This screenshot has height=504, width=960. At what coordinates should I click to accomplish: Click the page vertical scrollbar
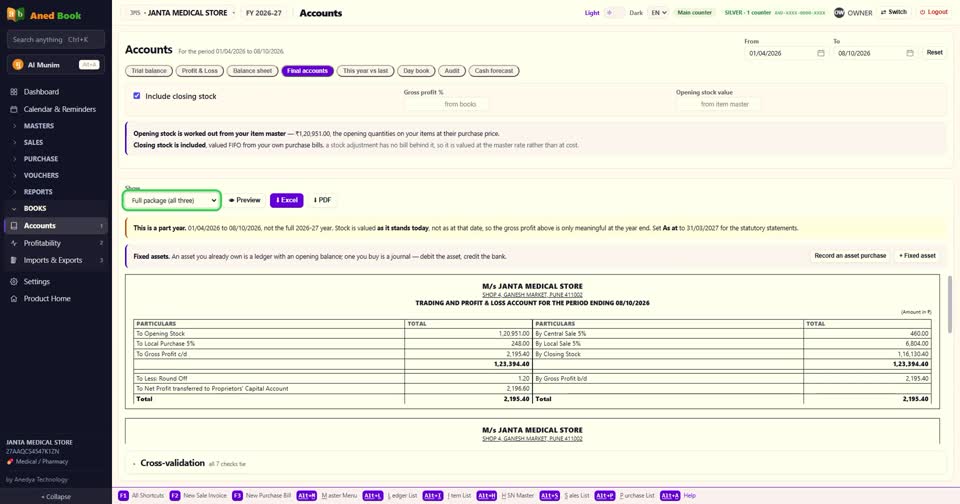pos(950,304)
